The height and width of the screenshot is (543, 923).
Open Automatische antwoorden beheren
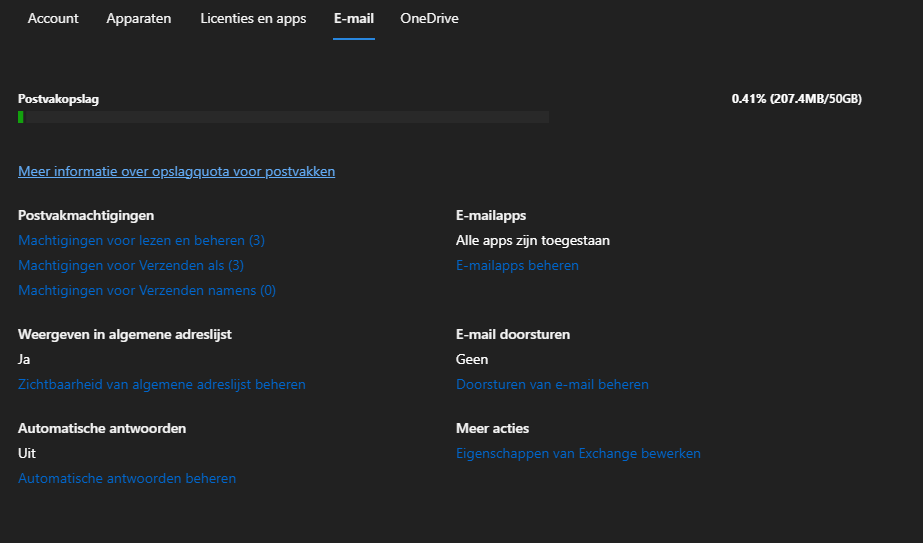(127, 478)
